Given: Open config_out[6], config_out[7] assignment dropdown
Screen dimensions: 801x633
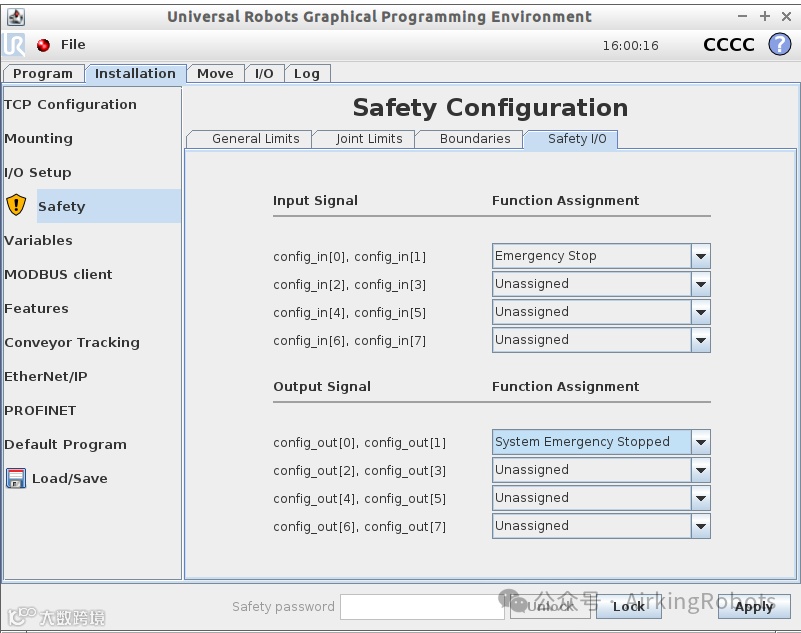Looking at the screenshot, I should [700, 526].
